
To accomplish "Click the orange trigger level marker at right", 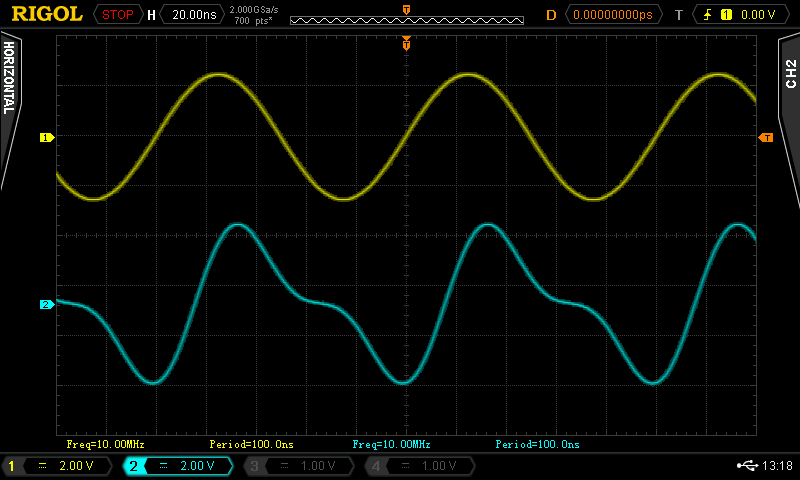I will coord(766,138).
